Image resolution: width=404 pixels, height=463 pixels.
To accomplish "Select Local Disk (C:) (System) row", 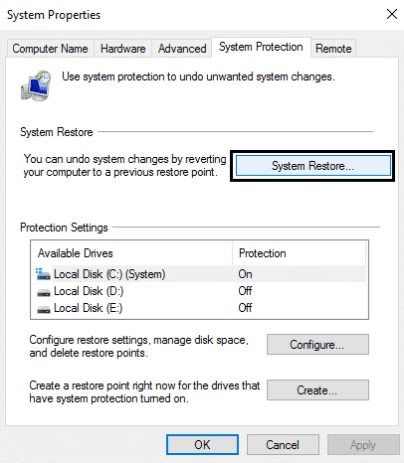I will point(199,274).
